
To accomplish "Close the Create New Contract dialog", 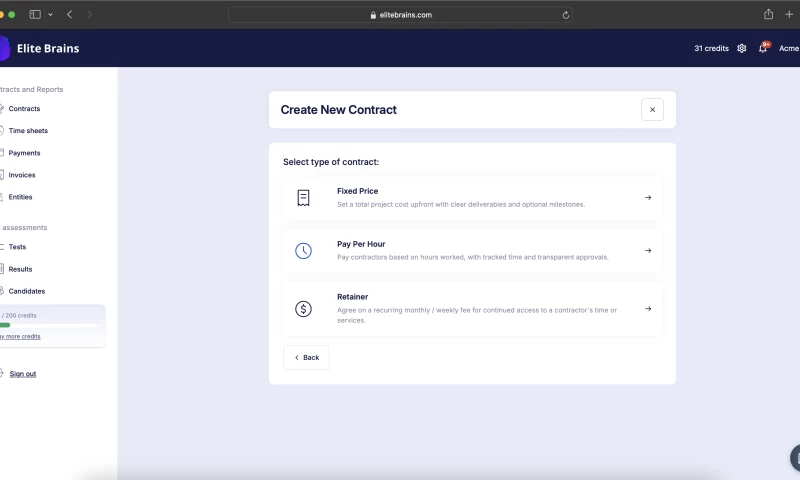I will [652, 110].
